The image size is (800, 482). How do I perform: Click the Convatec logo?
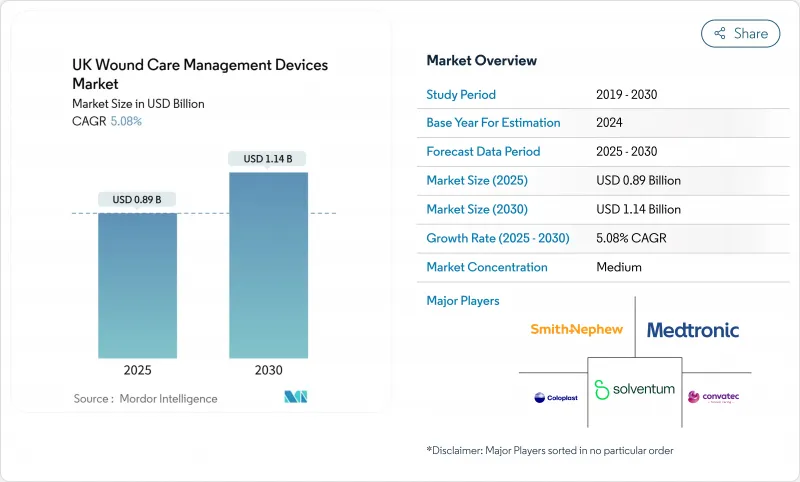[714, 397]
